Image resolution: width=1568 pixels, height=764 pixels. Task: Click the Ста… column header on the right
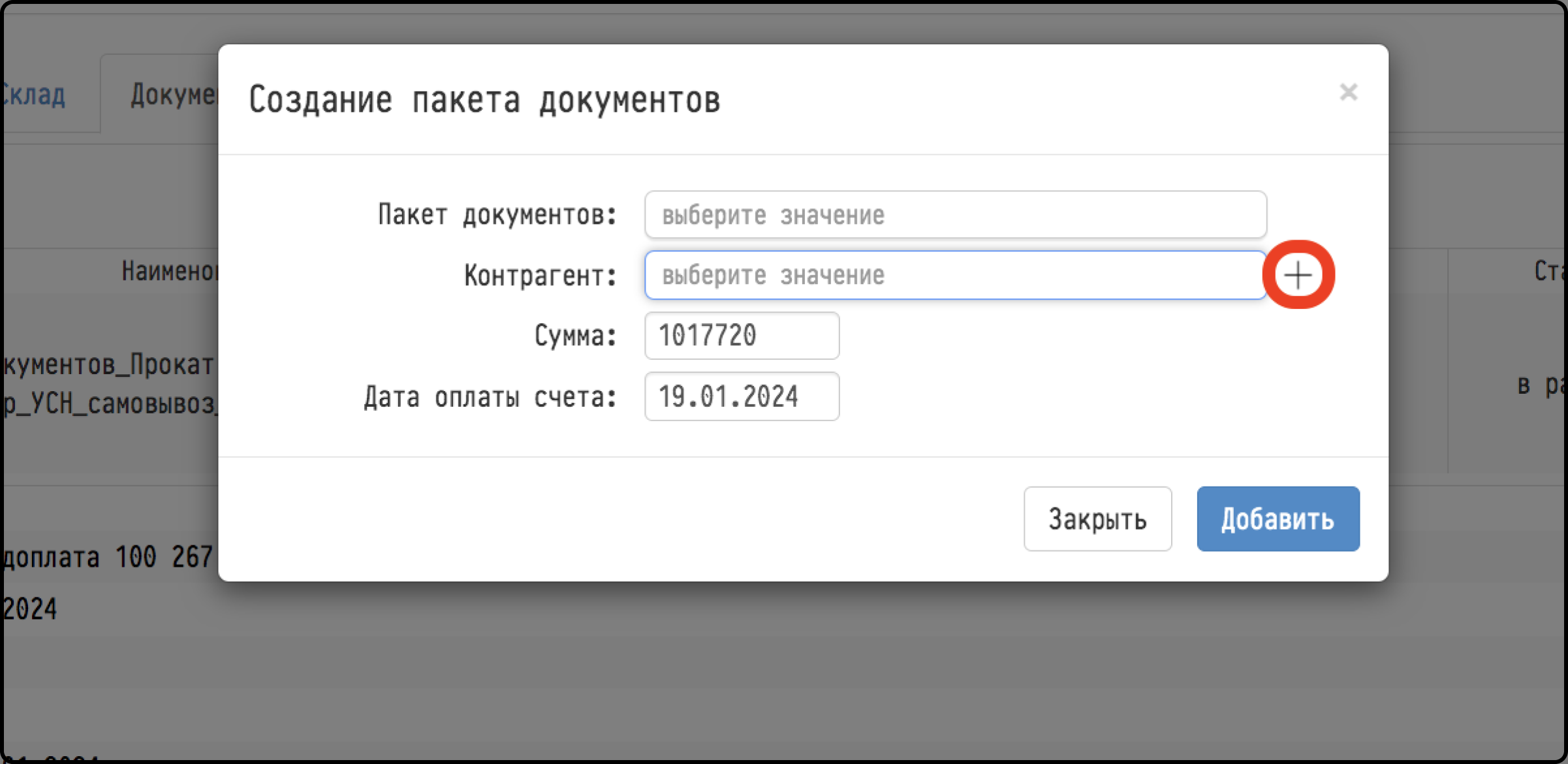1550,271
